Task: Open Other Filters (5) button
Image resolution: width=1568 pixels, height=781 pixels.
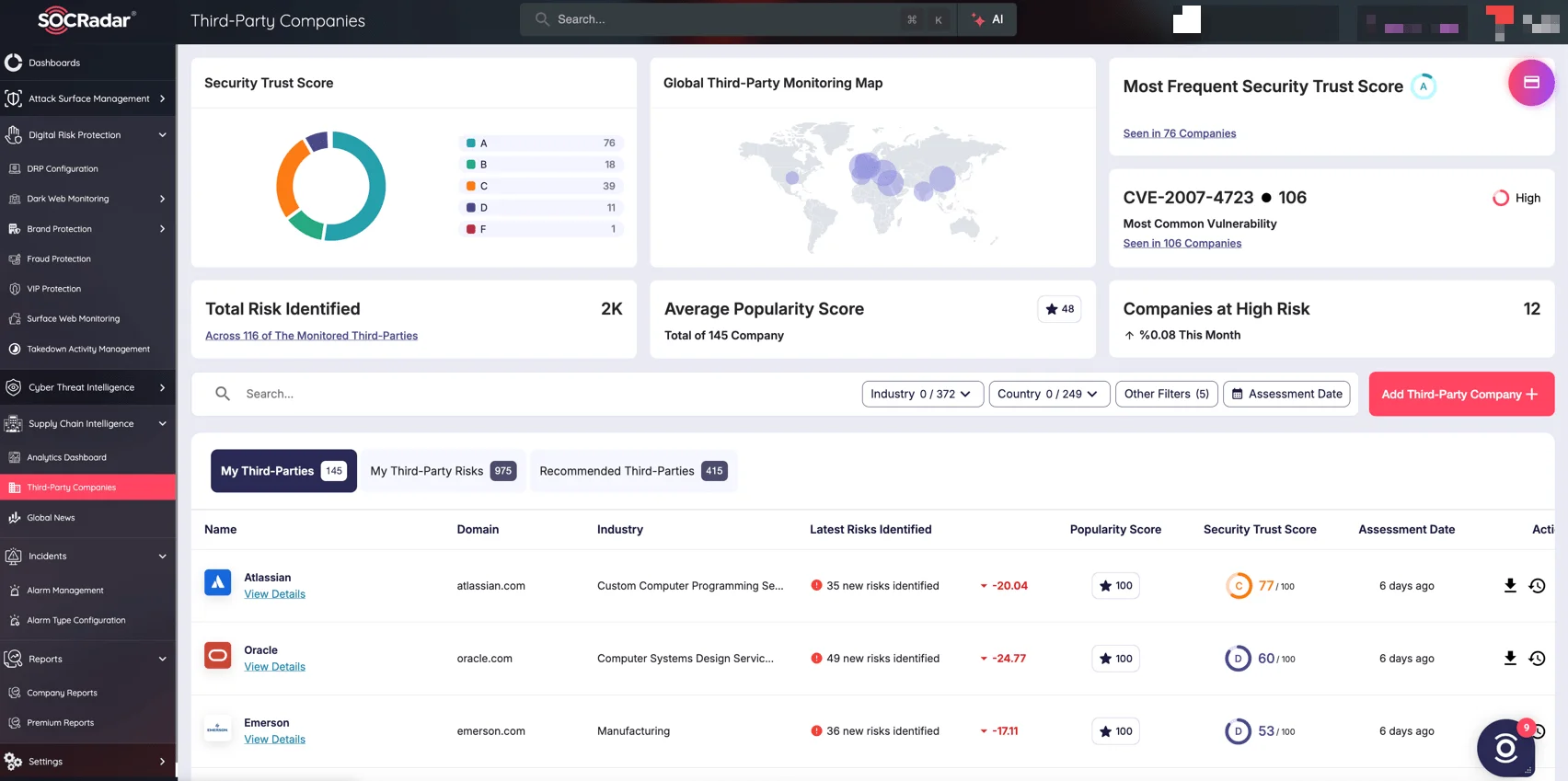Action: tap(1167, 394)
